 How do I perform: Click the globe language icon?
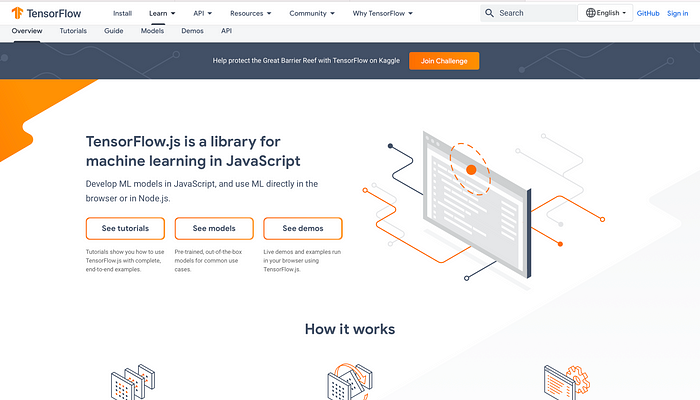(590, 13)
